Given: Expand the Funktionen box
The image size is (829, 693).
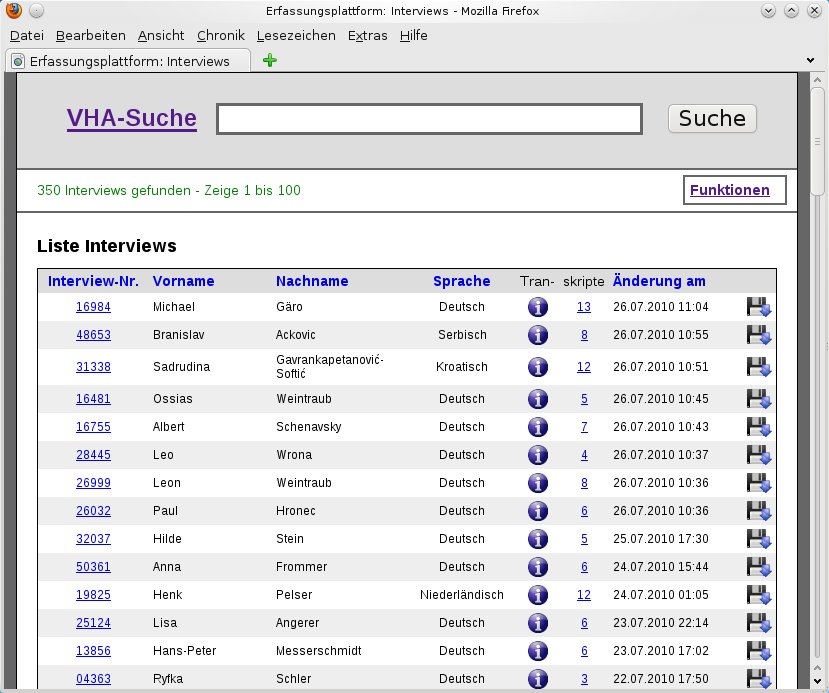Looking at the screenshot, I should (x=730, y=190).
